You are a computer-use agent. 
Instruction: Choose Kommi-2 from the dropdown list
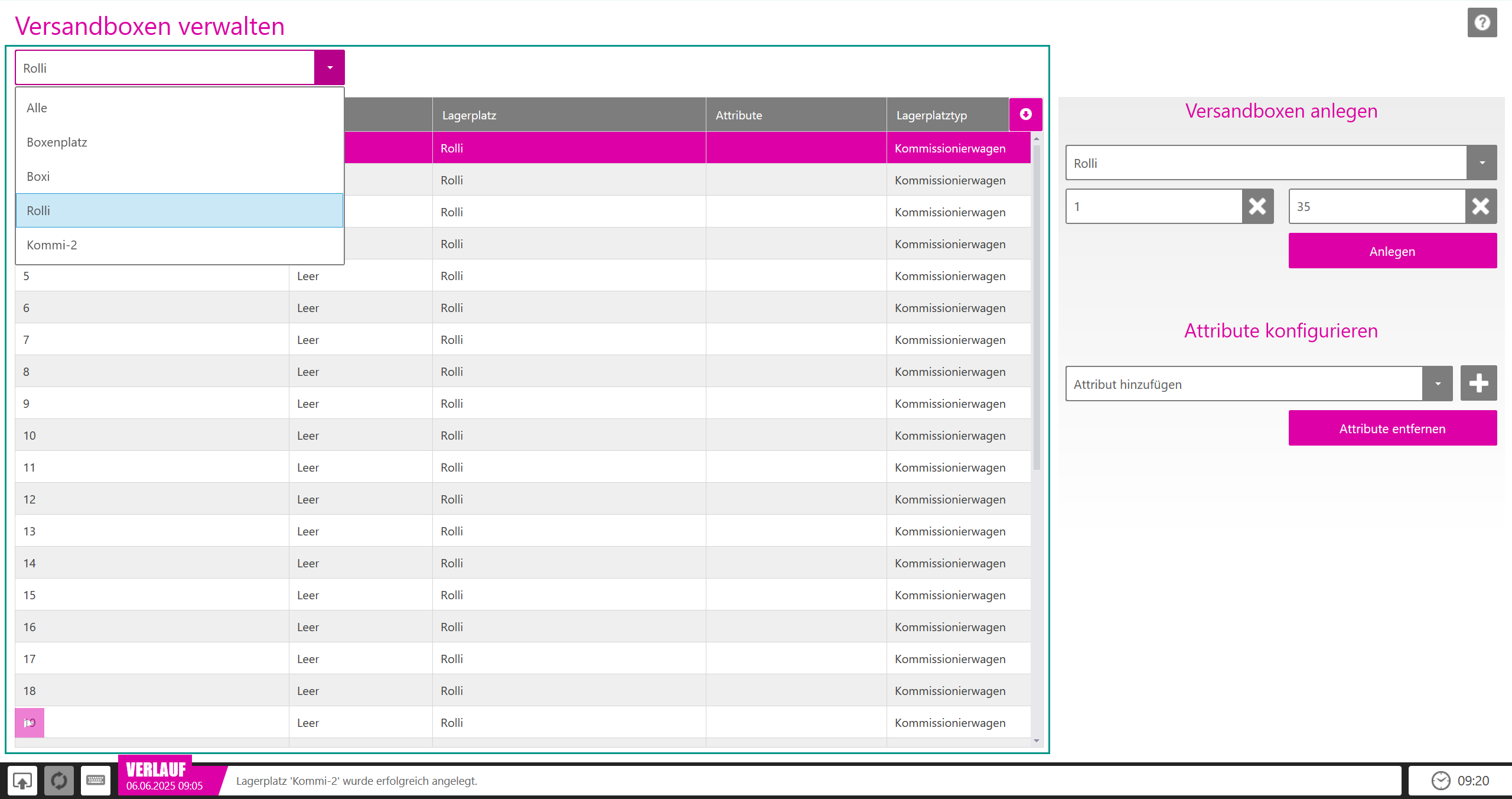click(x=52, y=245)
